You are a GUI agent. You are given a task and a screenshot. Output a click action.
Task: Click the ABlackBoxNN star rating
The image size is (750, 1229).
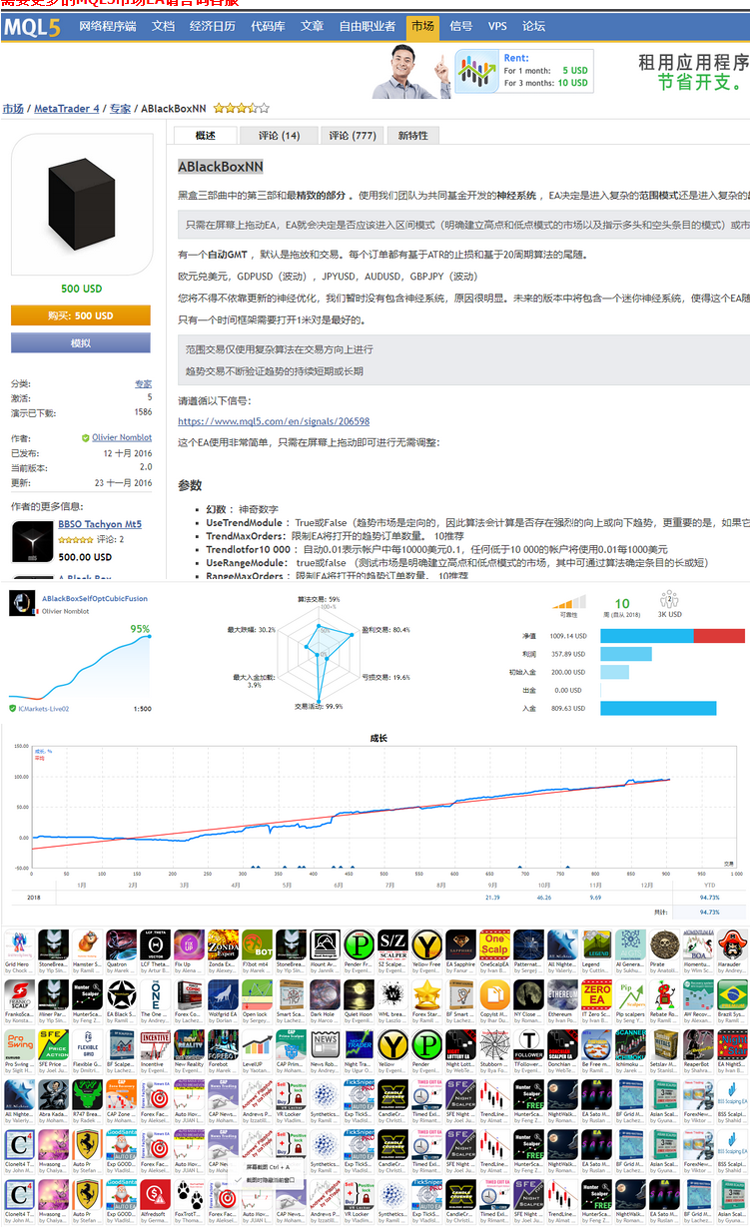pos(241,108)
